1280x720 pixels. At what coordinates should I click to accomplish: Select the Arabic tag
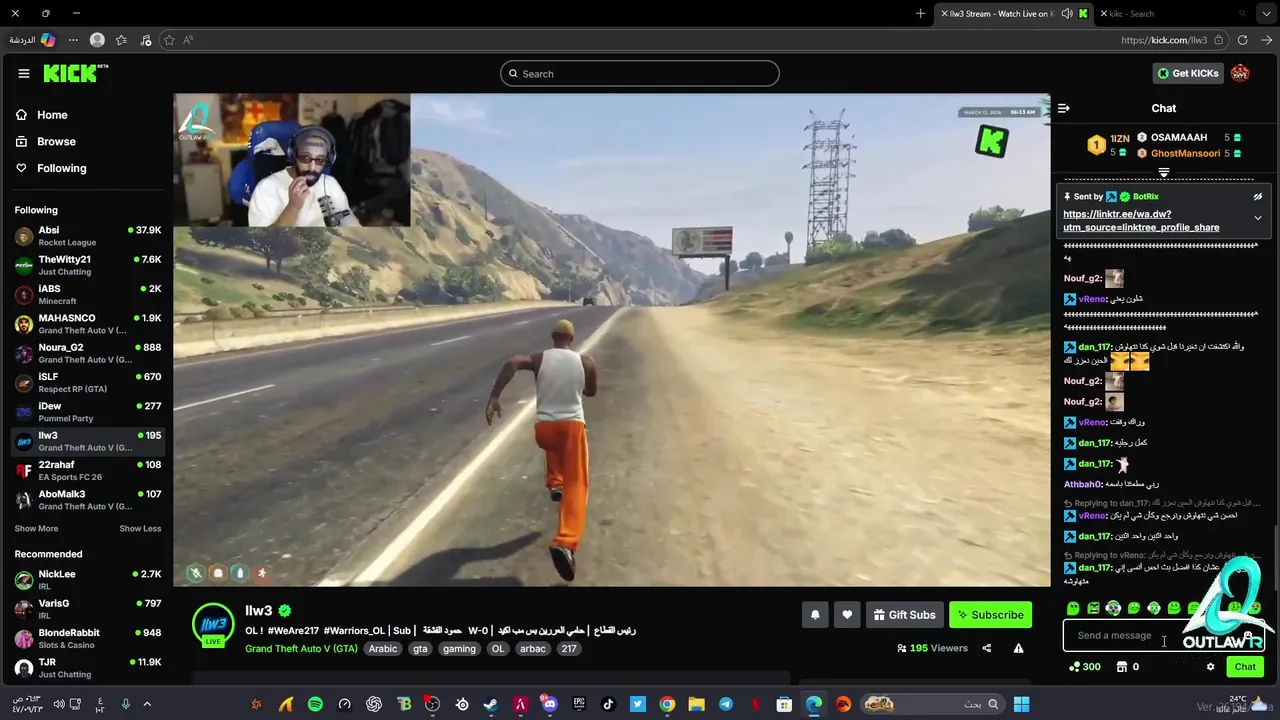tap(383, 649)
